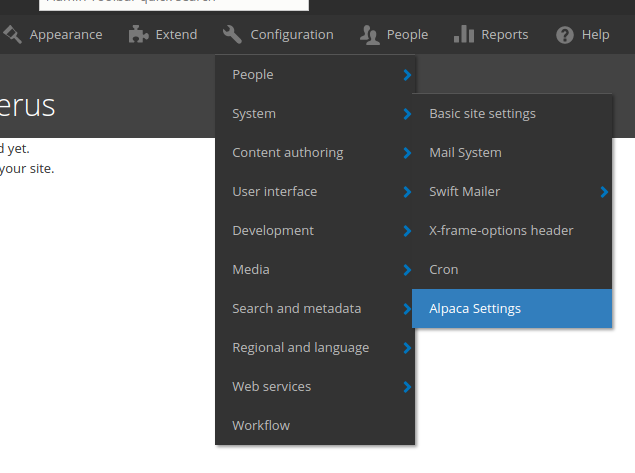The width and height of the screenshot is (635, 473).
Task: Expand the Swift Mailer submenu arrow
Action: pos(604,192)
